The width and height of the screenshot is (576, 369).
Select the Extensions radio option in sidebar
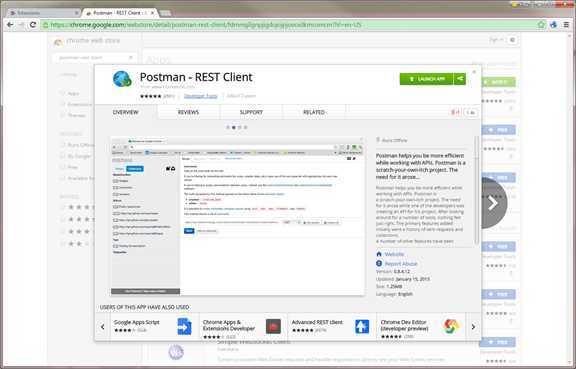click(63, 104)
